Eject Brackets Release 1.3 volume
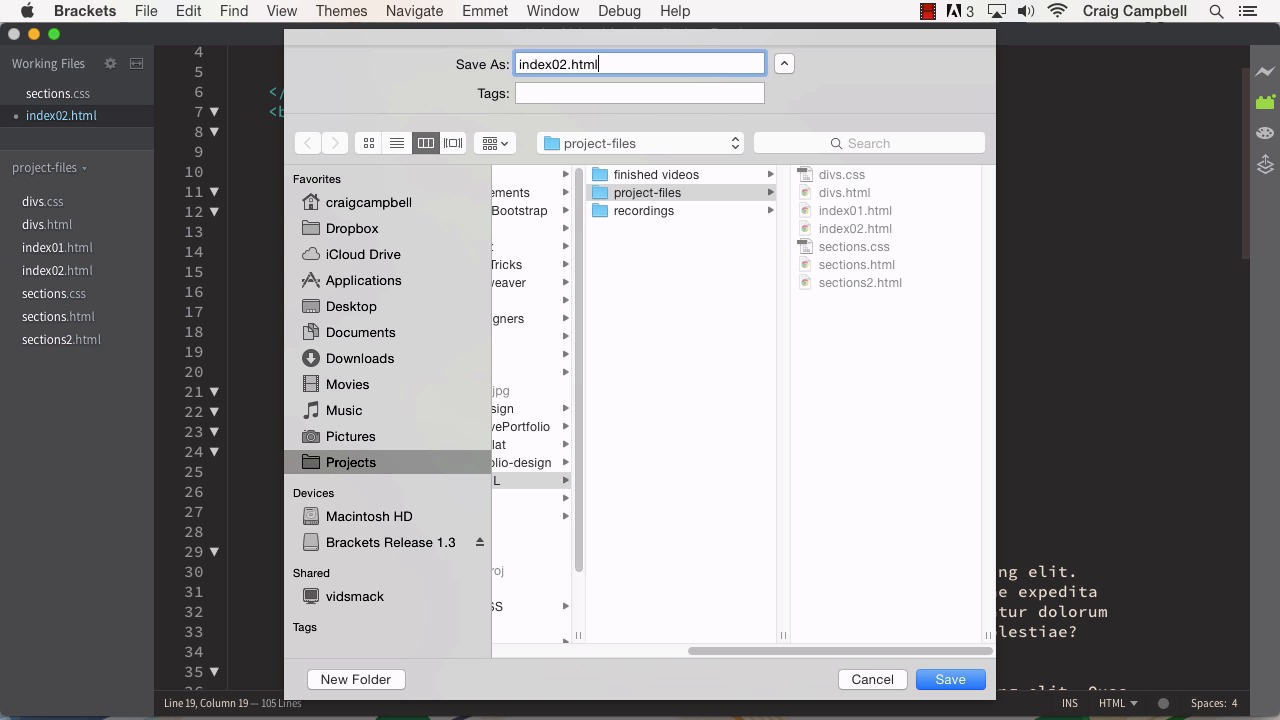The height and width of the screenshot is (720, 1280). tap(479, 542)
